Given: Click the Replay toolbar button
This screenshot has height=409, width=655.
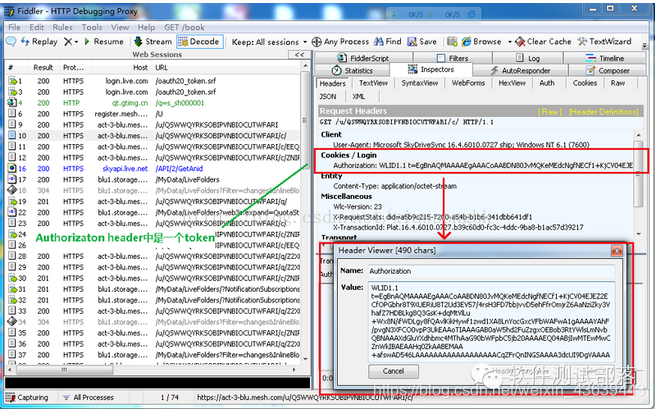Looking at the screenshot, I should pos(39,41).
